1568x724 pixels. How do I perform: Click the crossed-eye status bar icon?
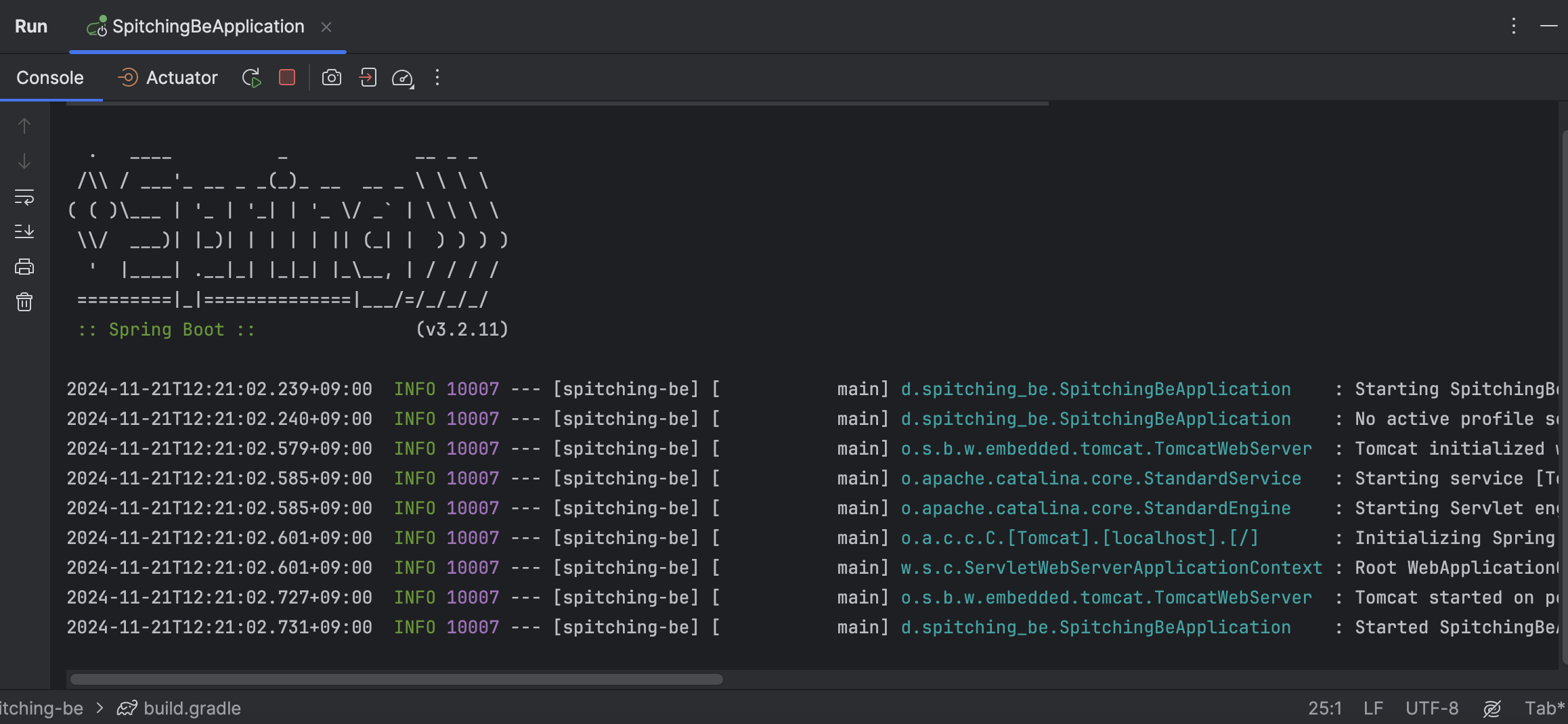1492,708
